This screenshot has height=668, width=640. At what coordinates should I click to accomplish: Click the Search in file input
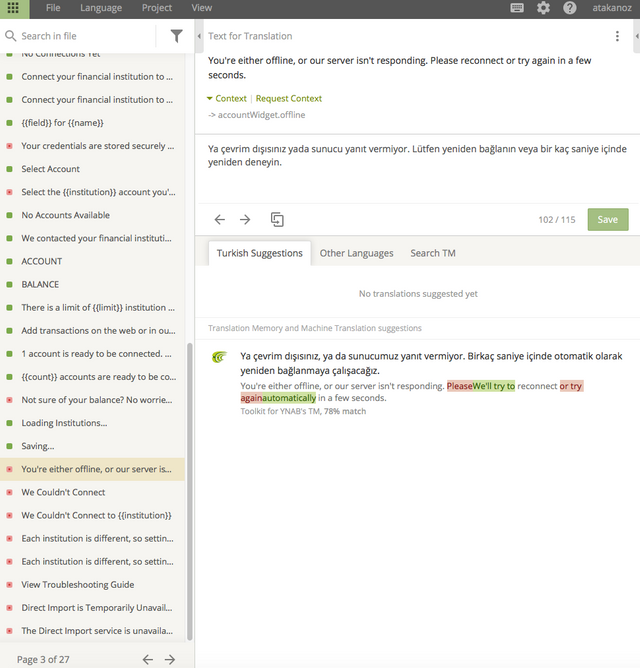85,36
